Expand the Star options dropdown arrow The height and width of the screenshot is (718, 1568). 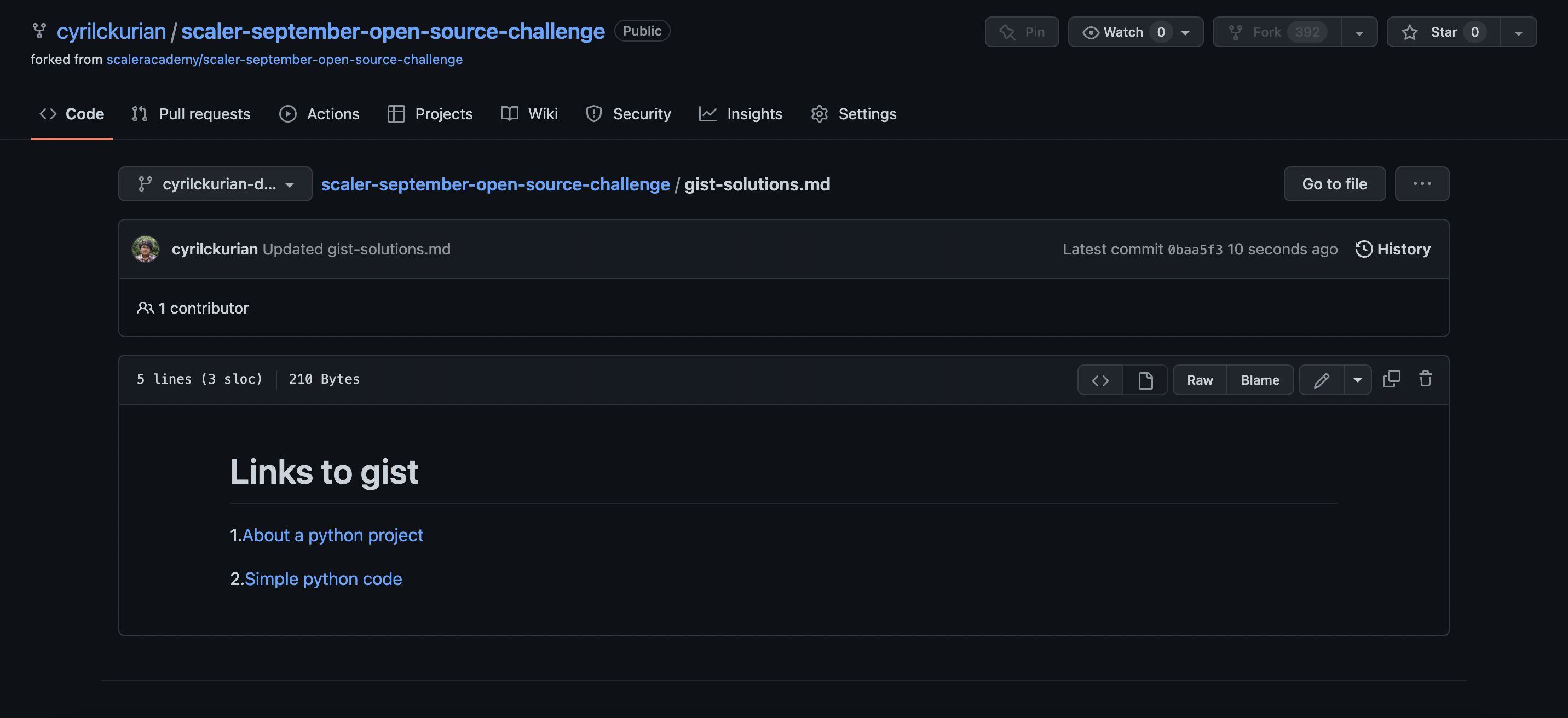click(x=1517, y=32)
